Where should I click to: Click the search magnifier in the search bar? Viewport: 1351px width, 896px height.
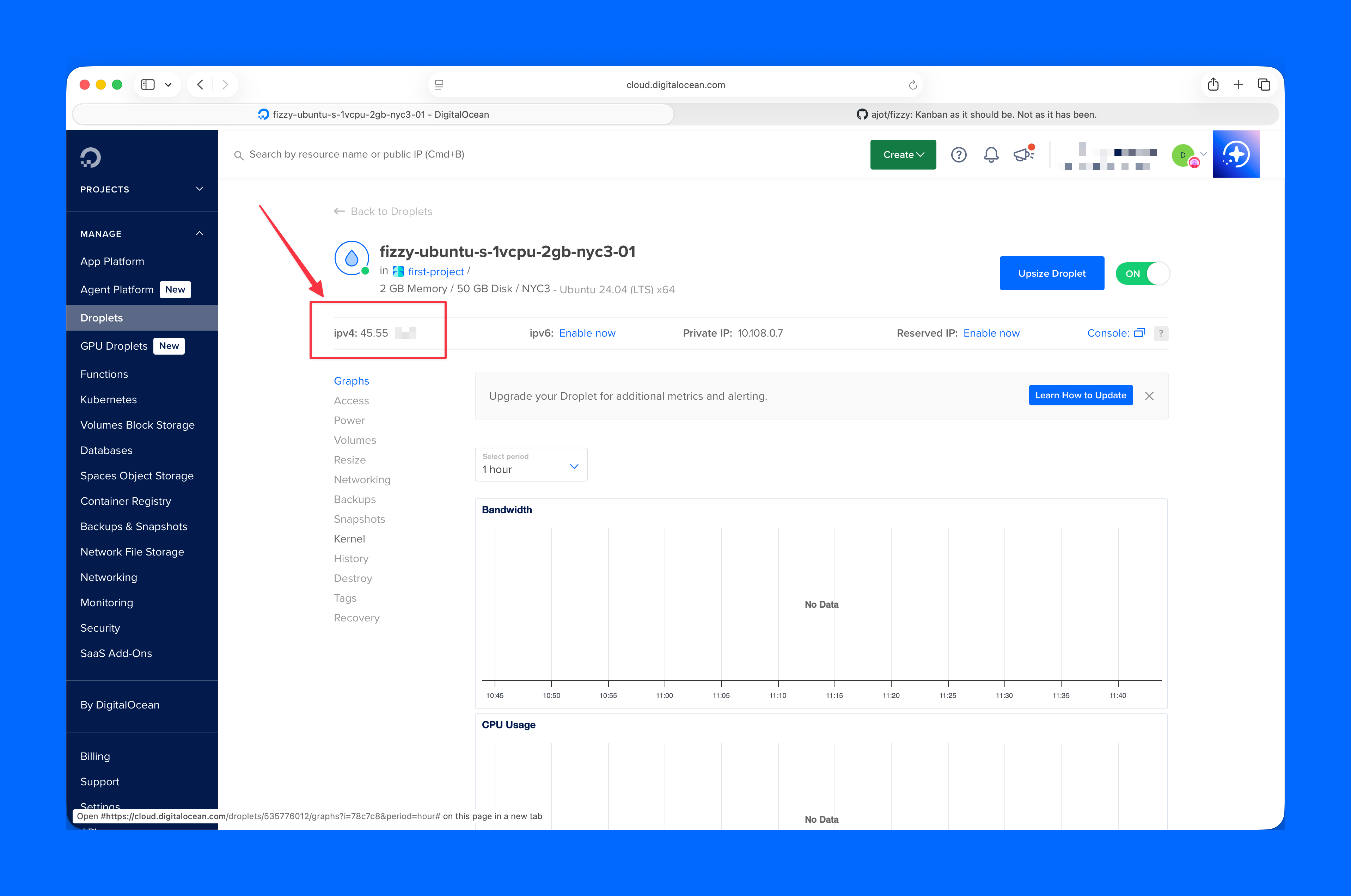(x=239, y=154)
